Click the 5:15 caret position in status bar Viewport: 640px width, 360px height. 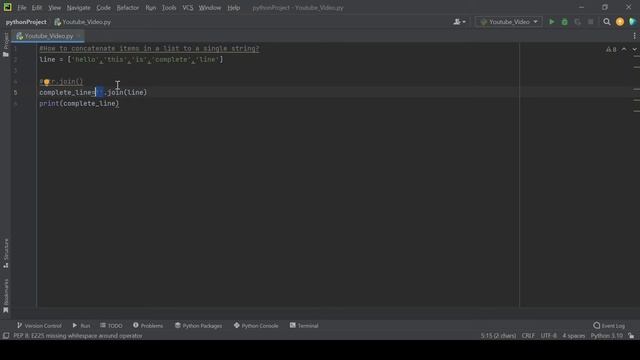pos(498,336)
